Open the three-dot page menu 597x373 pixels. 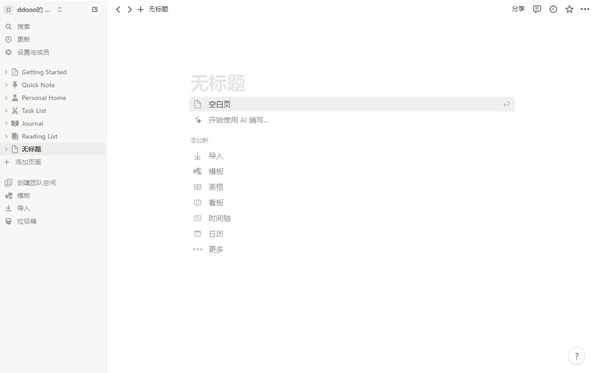coord(585,9)
